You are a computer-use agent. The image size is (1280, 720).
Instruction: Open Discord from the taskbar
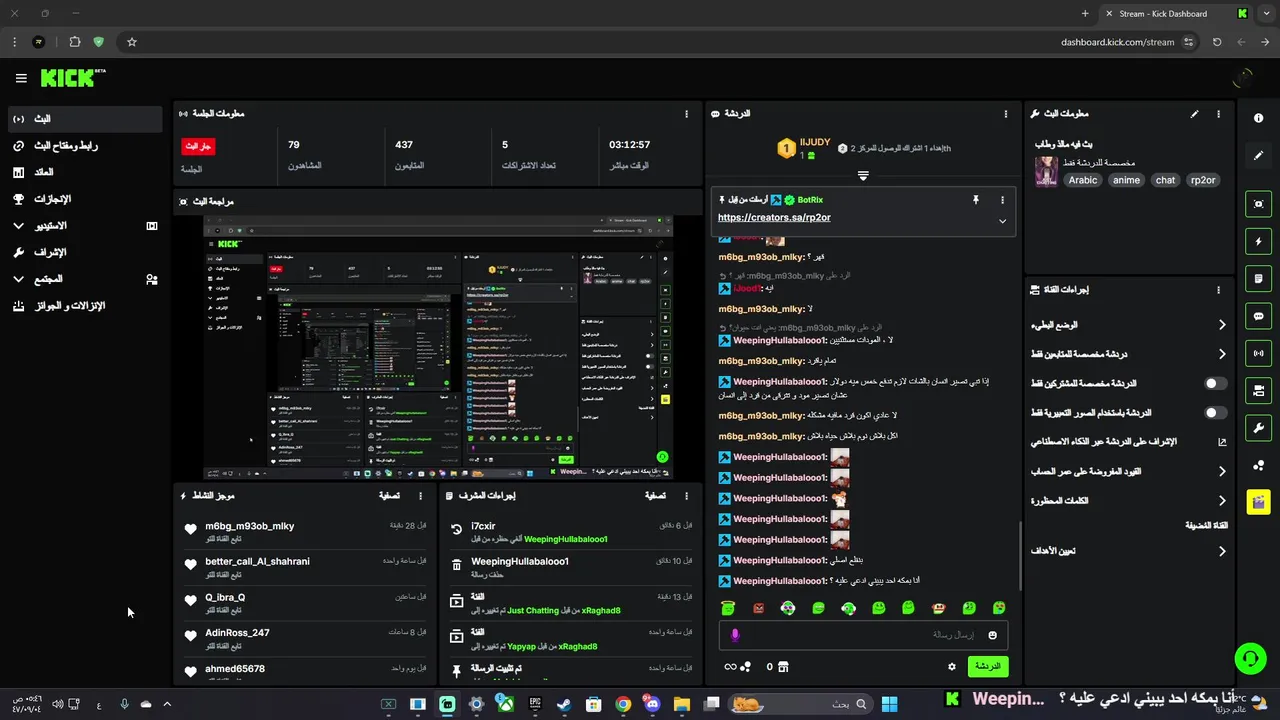pos(652,704)
